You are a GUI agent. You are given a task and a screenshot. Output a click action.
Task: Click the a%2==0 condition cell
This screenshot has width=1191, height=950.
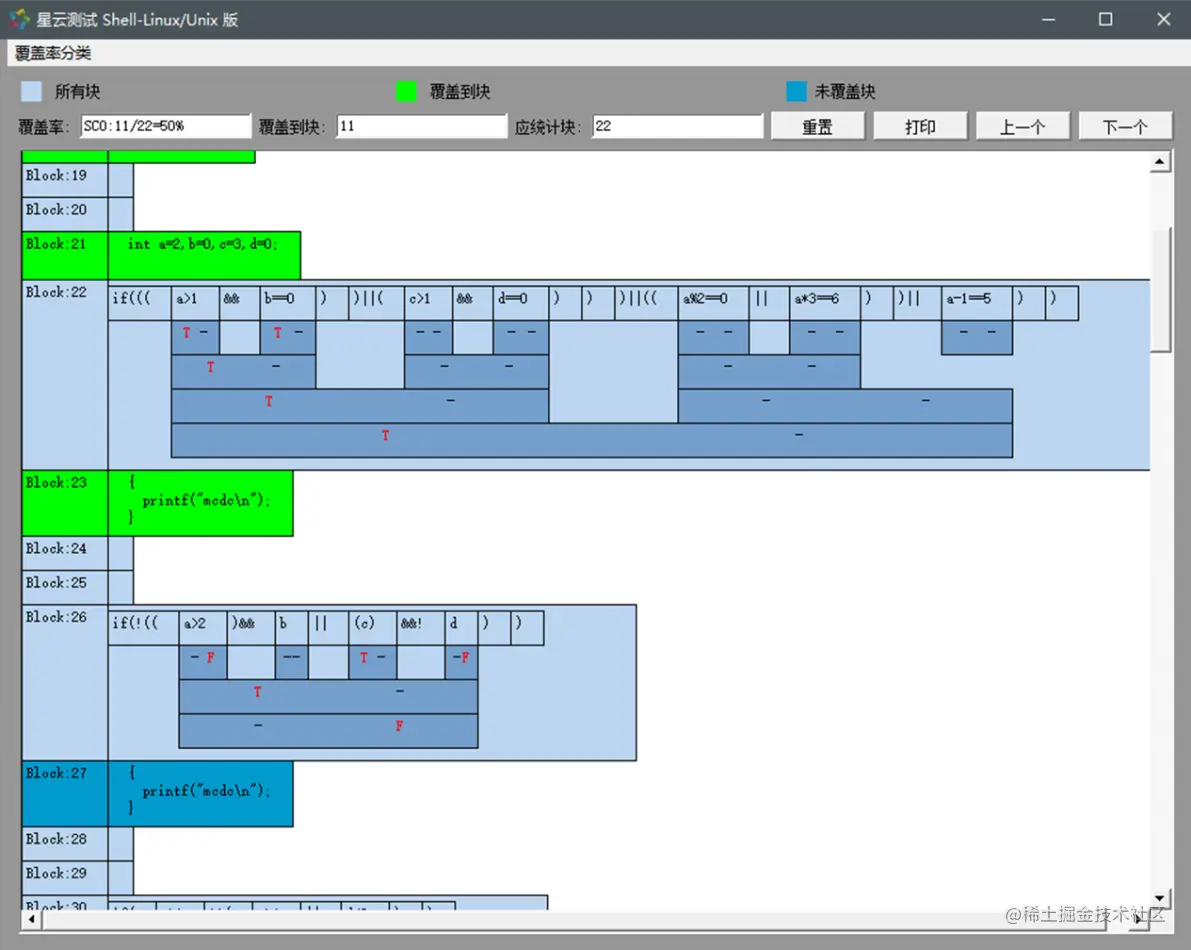[713, 303]
